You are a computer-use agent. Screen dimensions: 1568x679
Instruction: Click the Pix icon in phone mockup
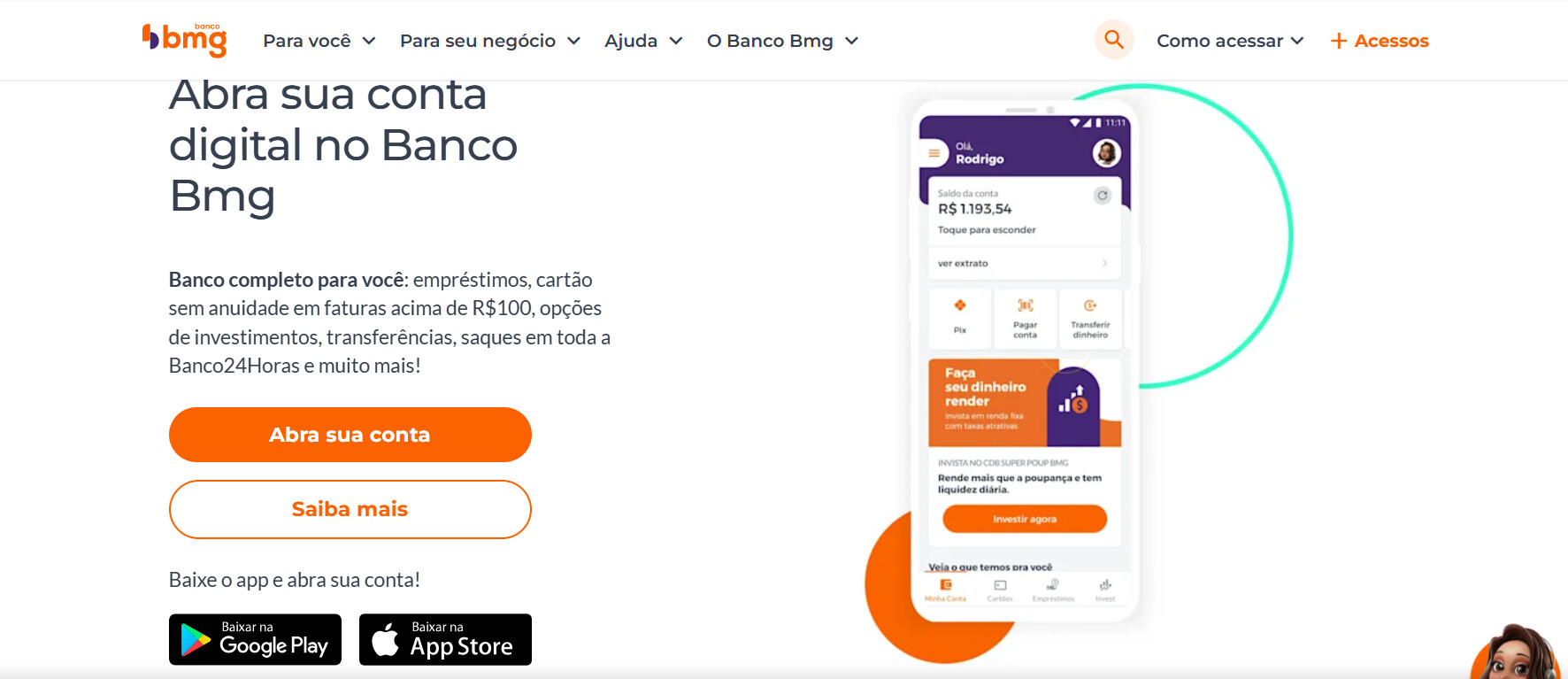(960, 306)
